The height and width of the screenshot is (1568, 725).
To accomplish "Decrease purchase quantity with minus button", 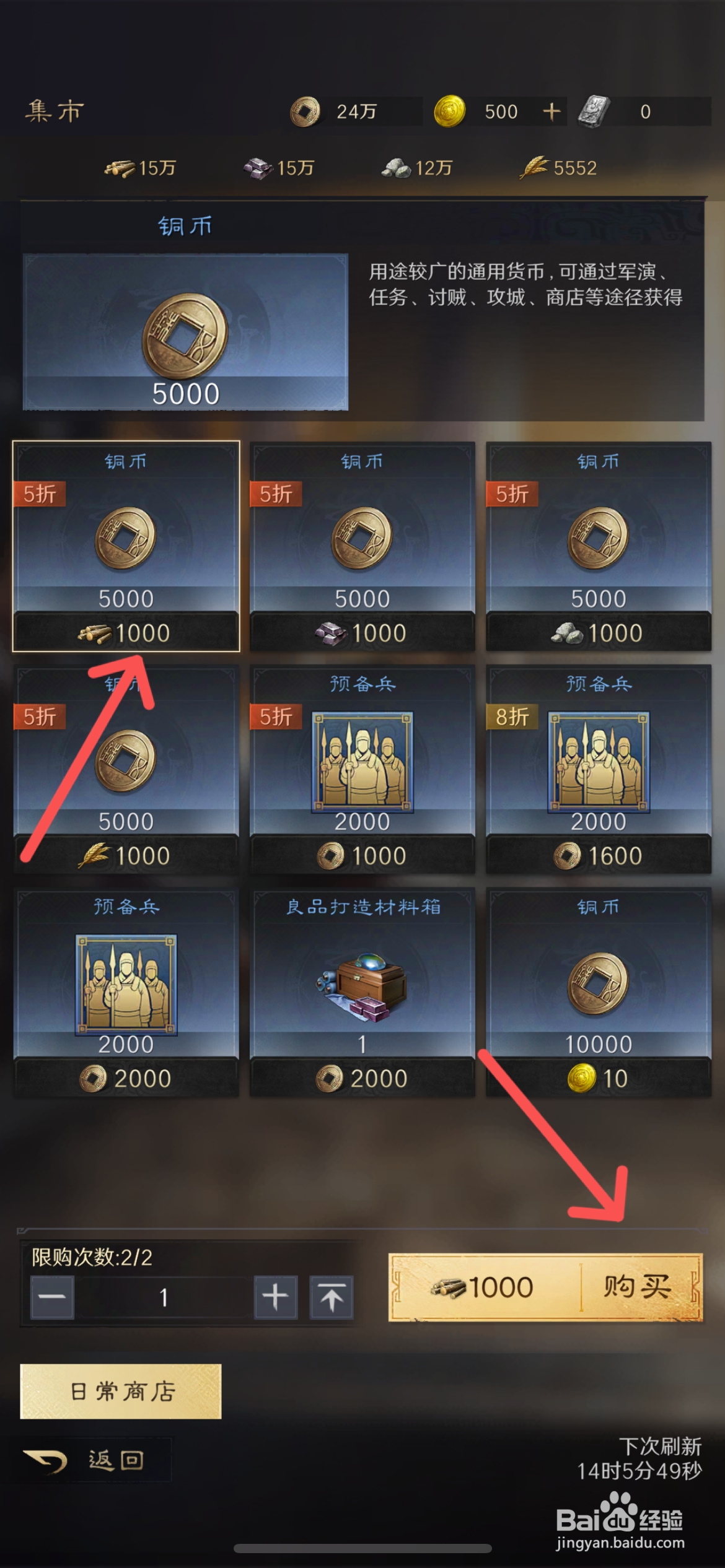I will (52, 1297).
